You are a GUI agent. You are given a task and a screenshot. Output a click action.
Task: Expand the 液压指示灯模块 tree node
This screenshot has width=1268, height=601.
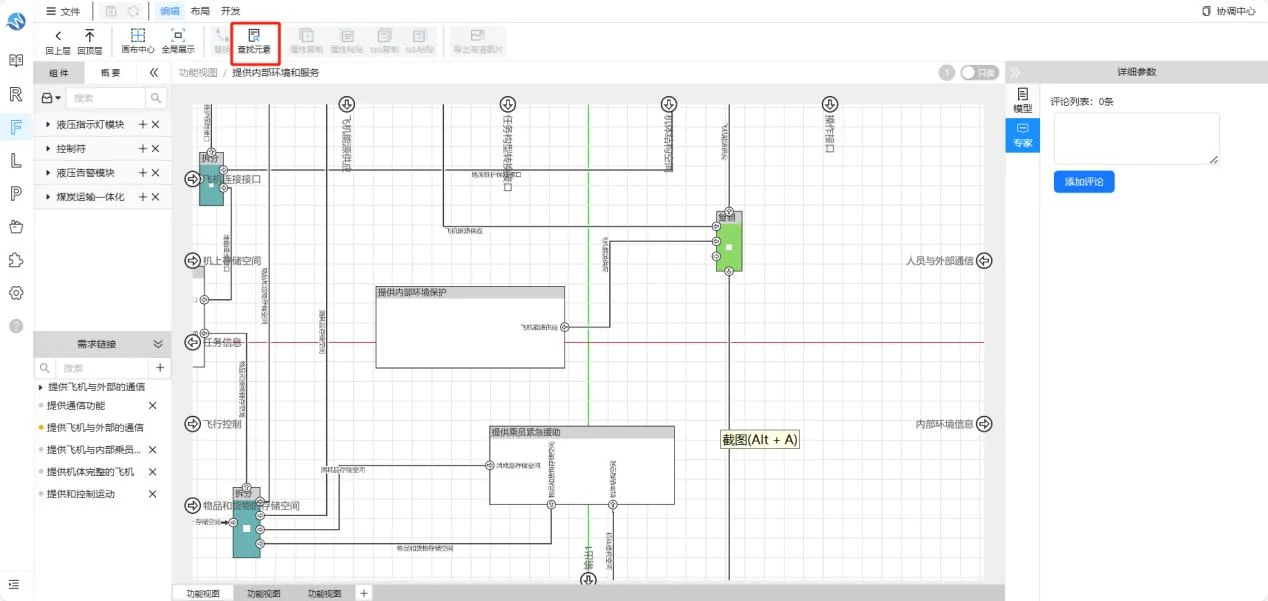point(48,124)
